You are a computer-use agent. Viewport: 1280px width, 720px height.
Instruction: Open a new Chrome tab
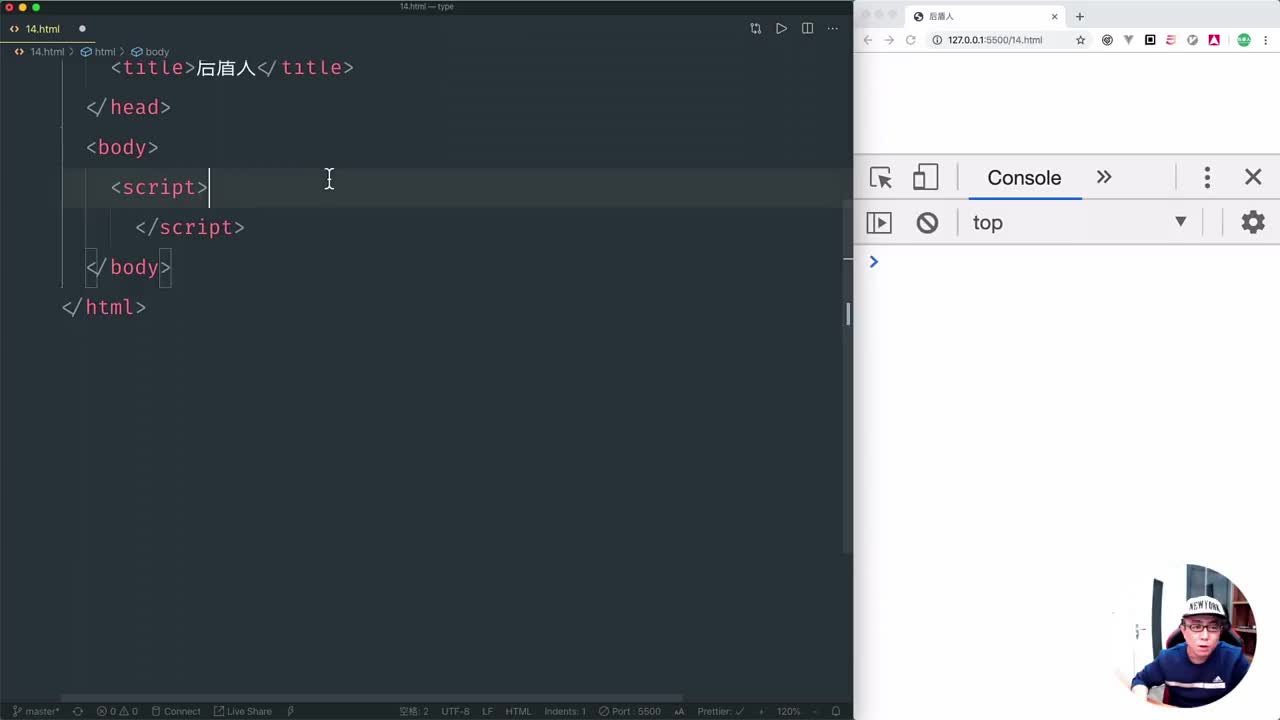(1079, 16)
